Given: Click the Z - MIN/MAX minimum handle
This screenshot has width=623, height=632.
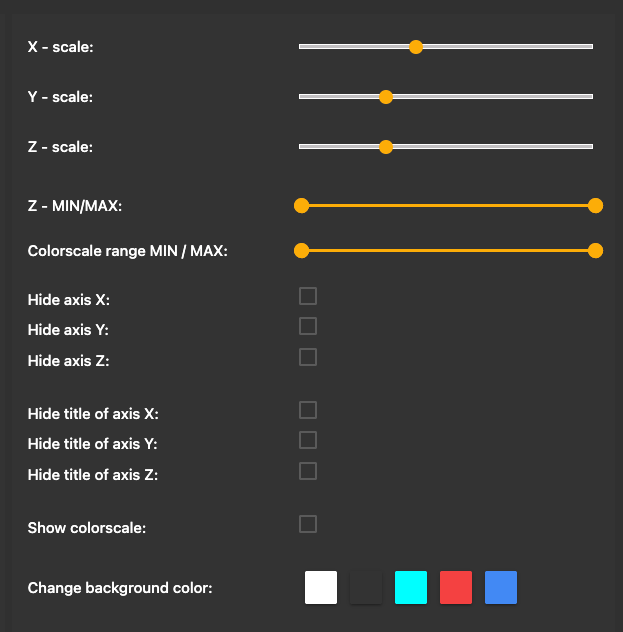Looking at the screenshot, I should [301, 206].
